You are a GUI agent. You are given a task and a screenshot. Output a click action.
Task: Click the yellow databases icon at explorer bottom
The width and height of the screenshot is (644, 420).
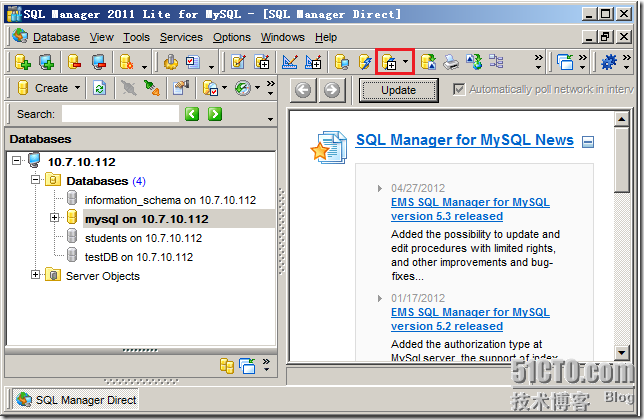[227, 365]
